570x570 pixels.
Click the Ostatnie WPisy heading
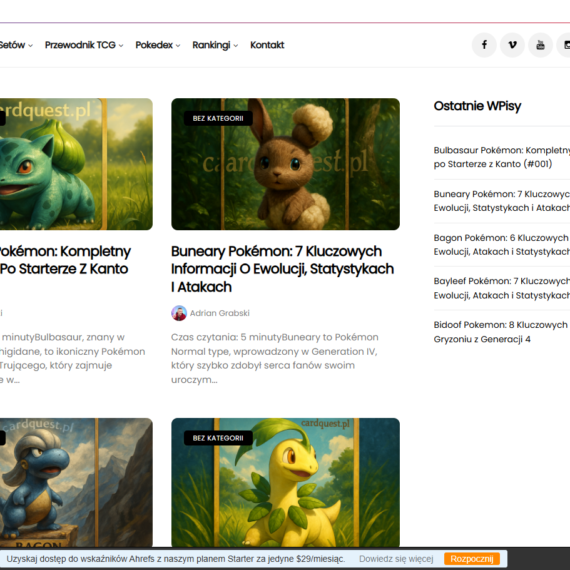pos(477,106)
